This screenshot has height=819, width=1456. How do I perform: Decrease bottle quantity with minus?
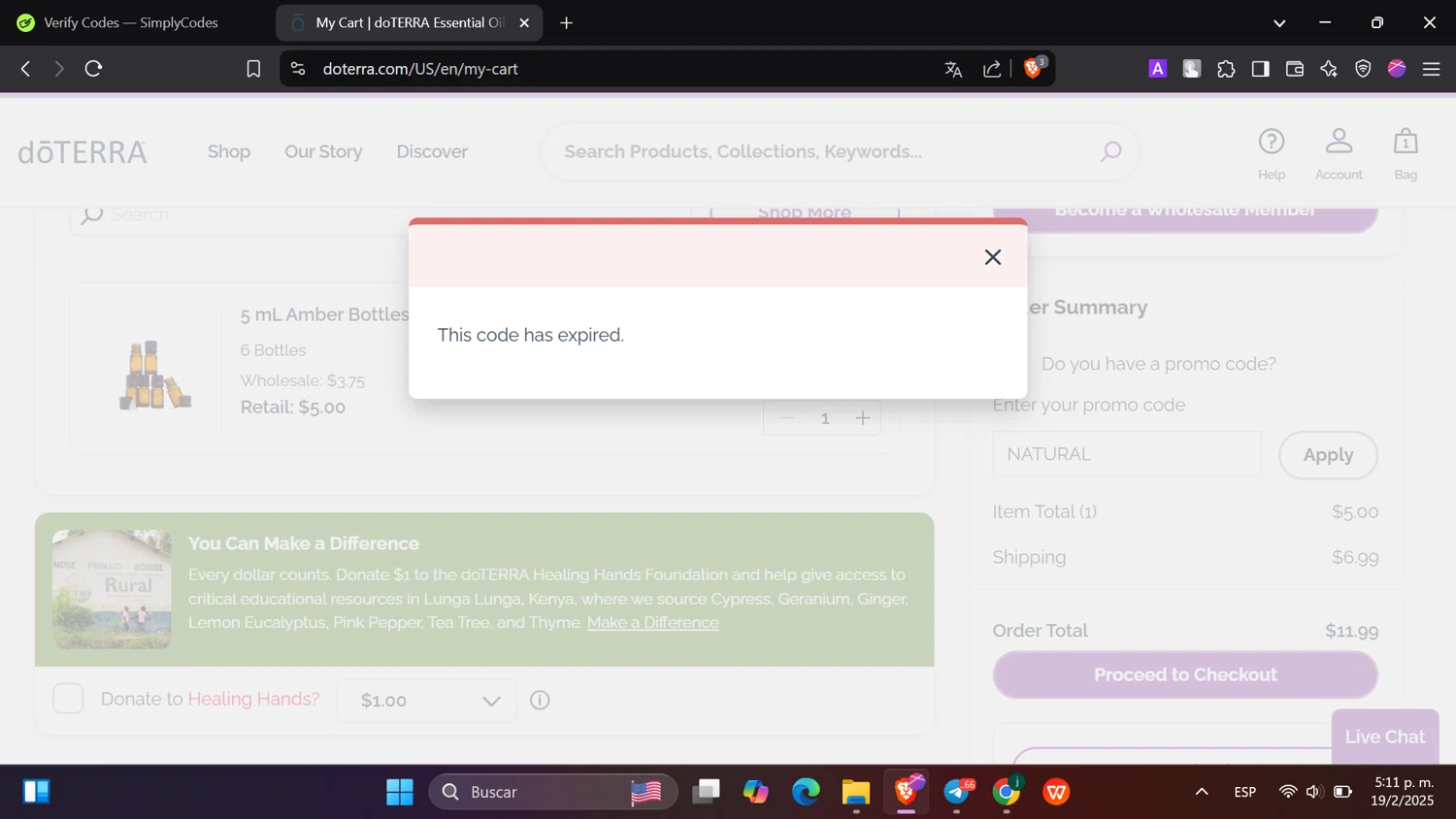[x=787, y=418]
